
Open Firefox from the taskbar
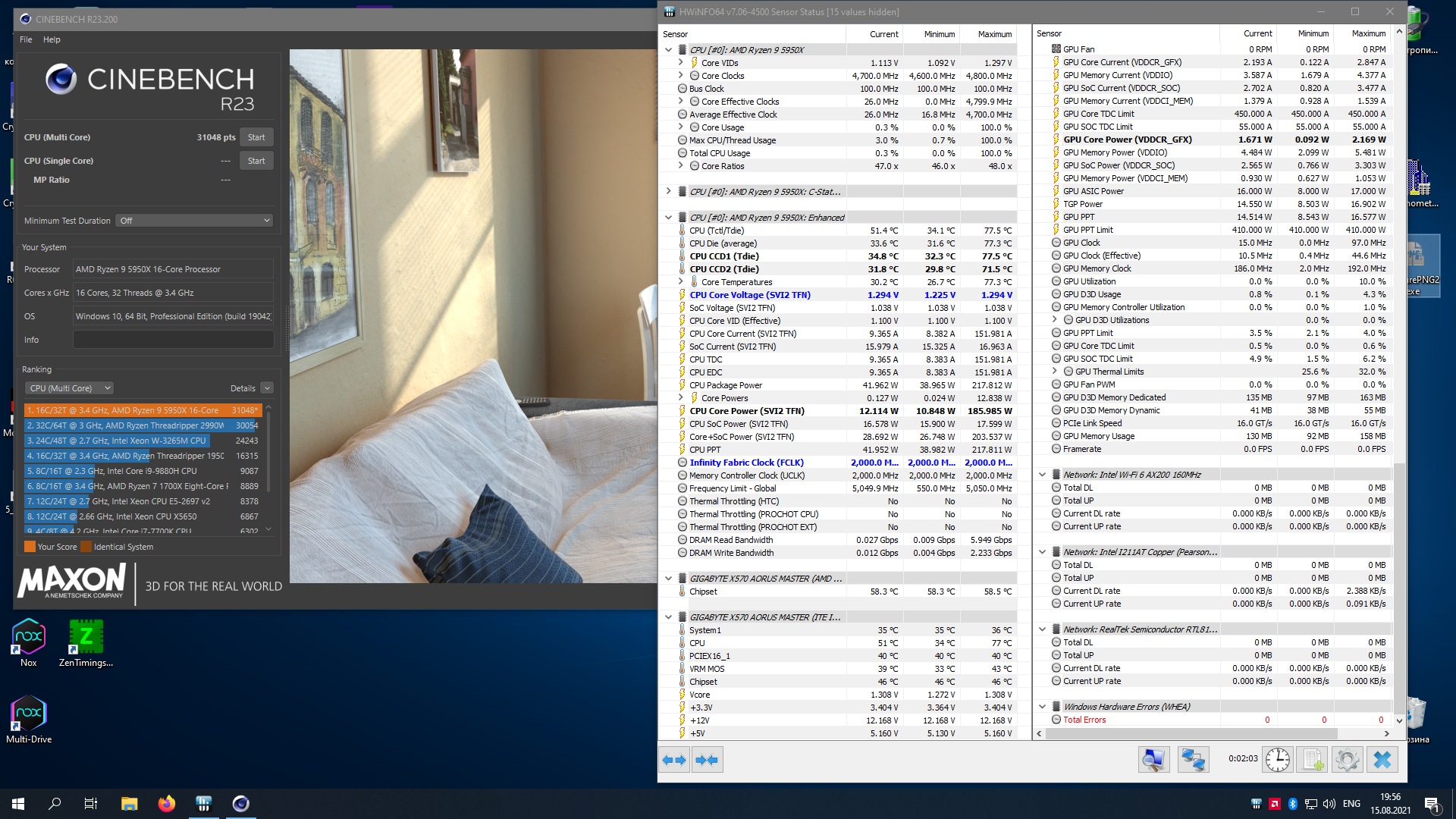(x=166, y=804)
